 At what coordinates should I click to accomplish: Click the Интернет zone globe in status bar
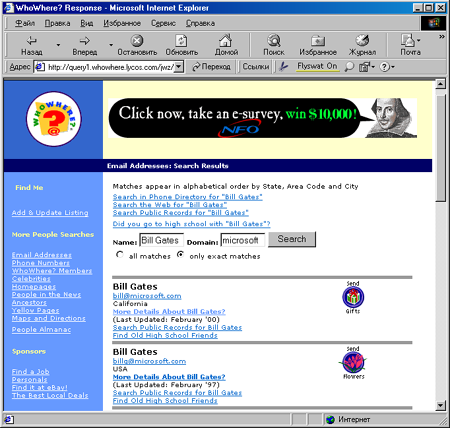tap(330, 420)
